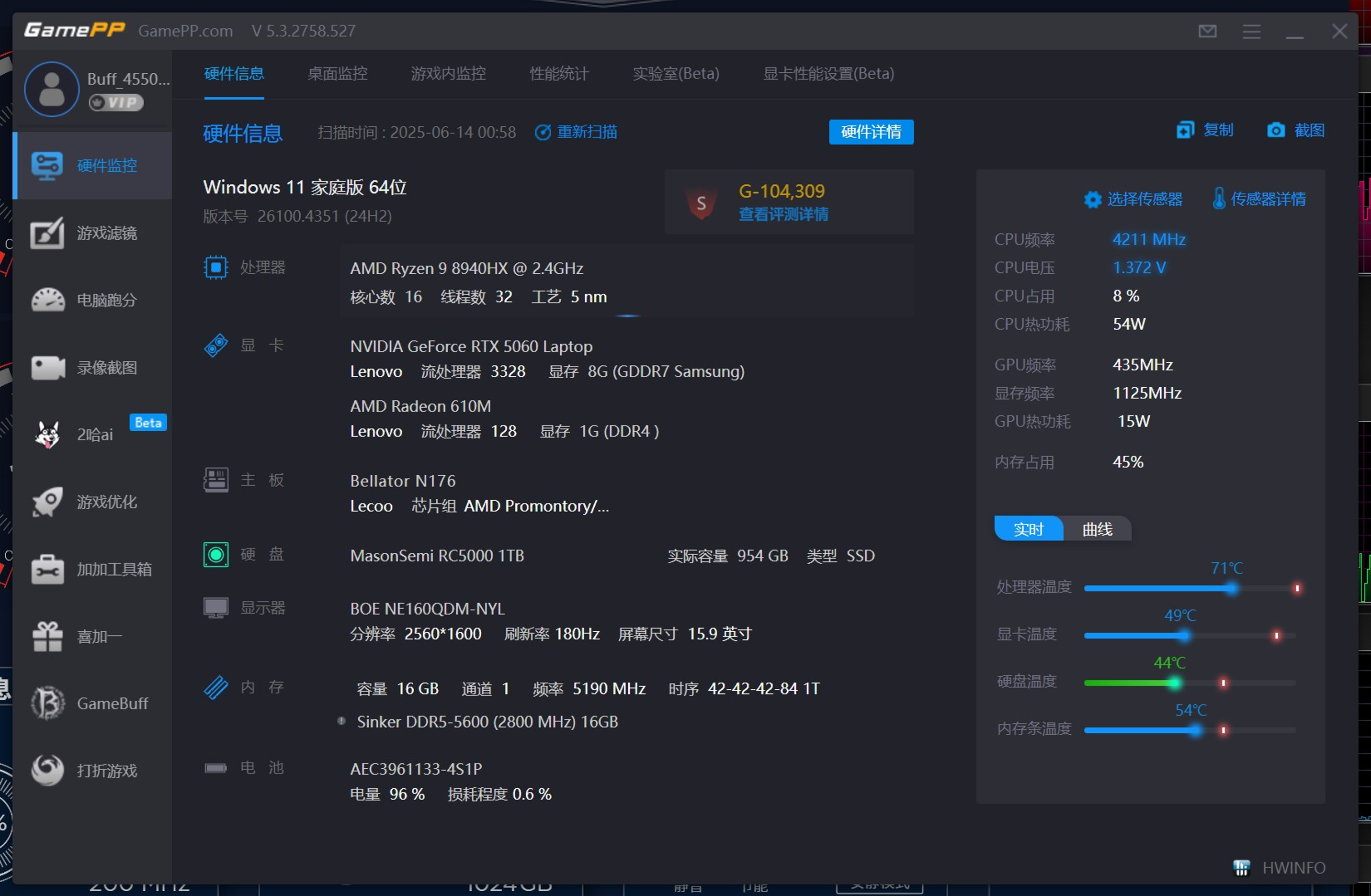This screenshot has height=896, width=1371.
Task: Click the NVIDIA GeForce RTX 5060 Laptop entry
Action: coord(471,346)
